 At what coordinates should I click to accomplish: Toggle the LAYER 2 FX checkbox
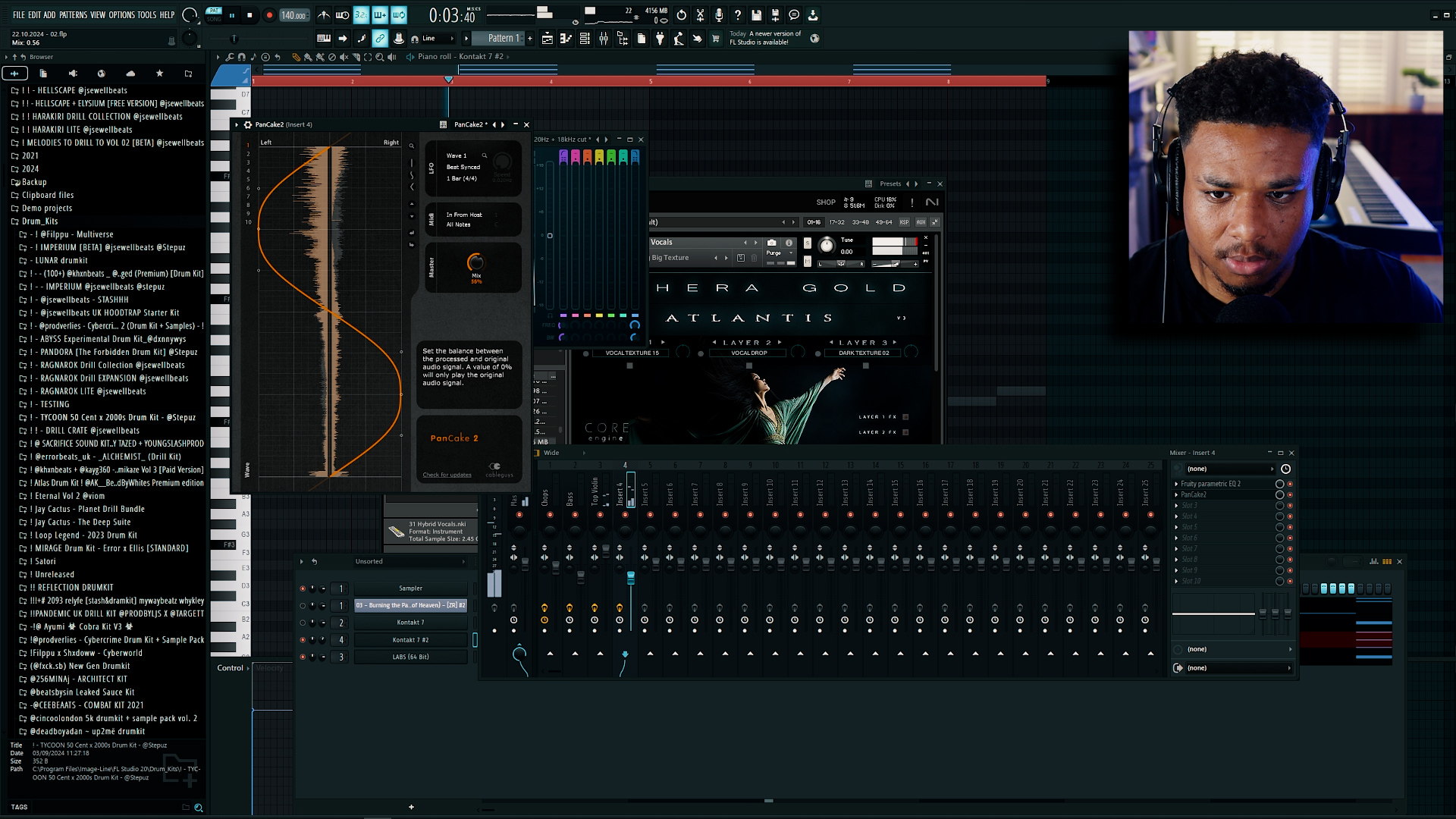(x=905, y=432)
